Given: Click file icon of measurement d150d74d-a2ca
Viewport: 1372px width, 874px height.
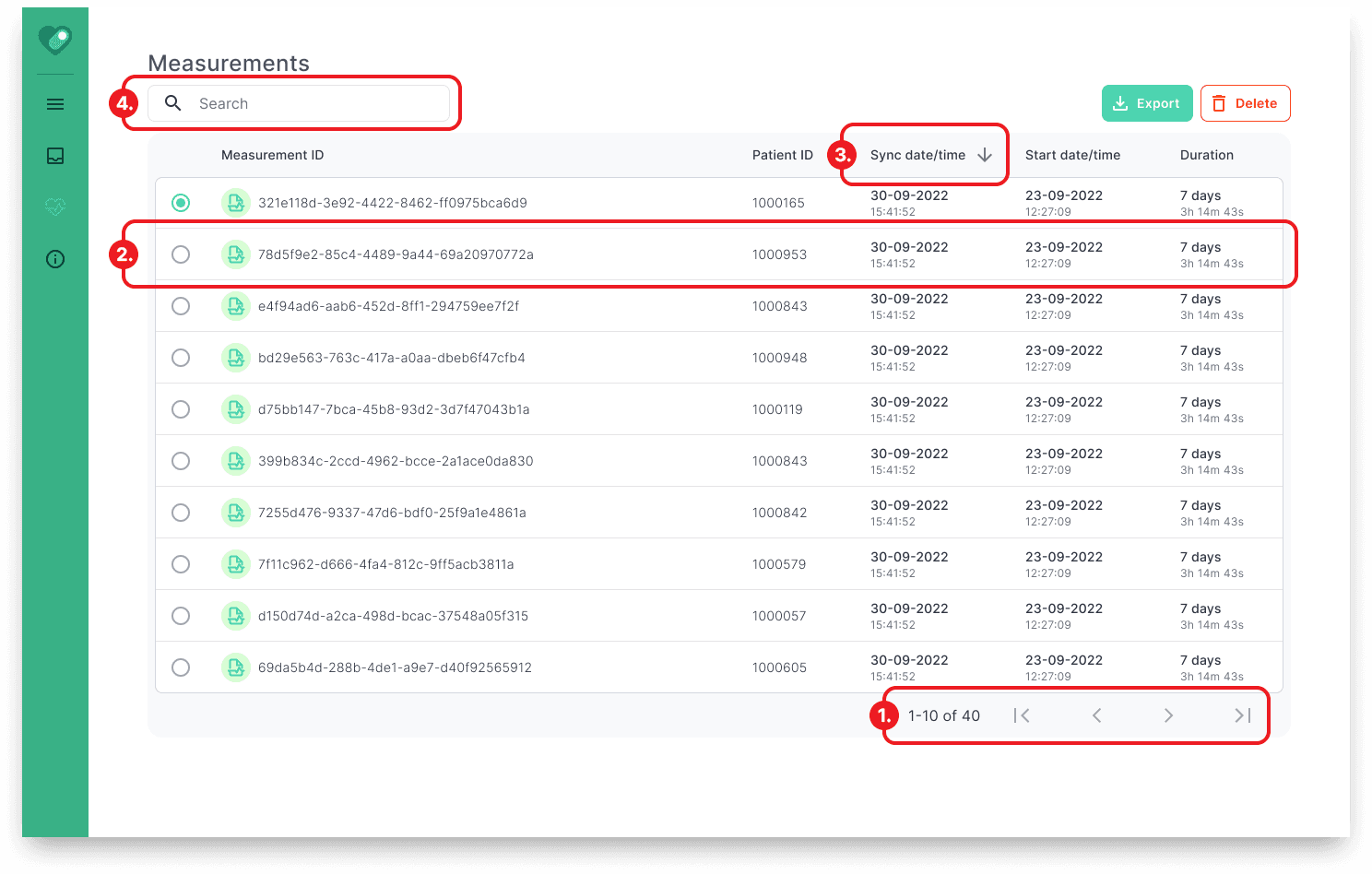Looking at the screenshot, I should 236,616.
